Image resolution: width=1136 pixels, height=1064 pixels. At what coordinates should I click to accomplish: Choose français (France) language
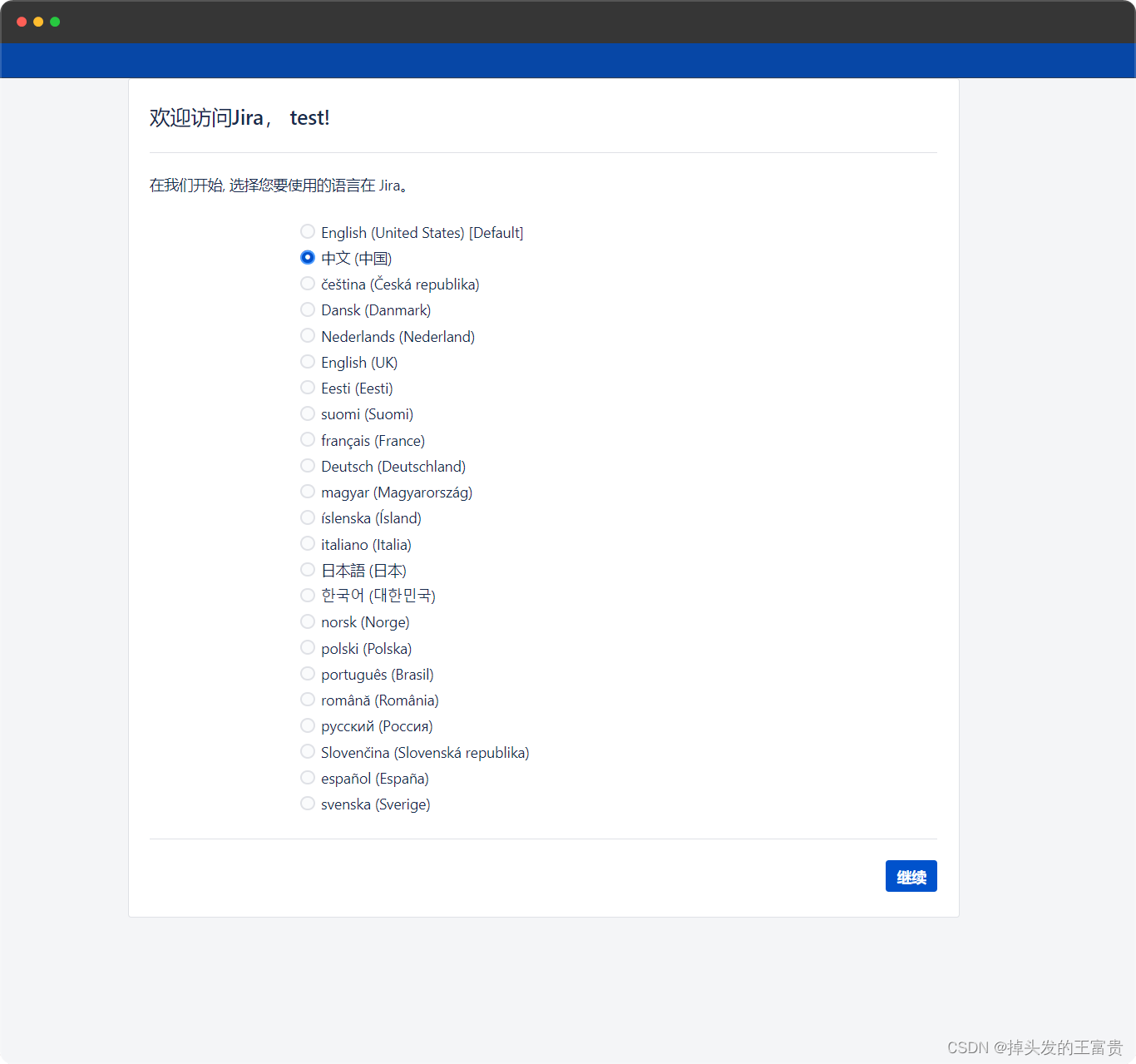click(x=308, y=439)
